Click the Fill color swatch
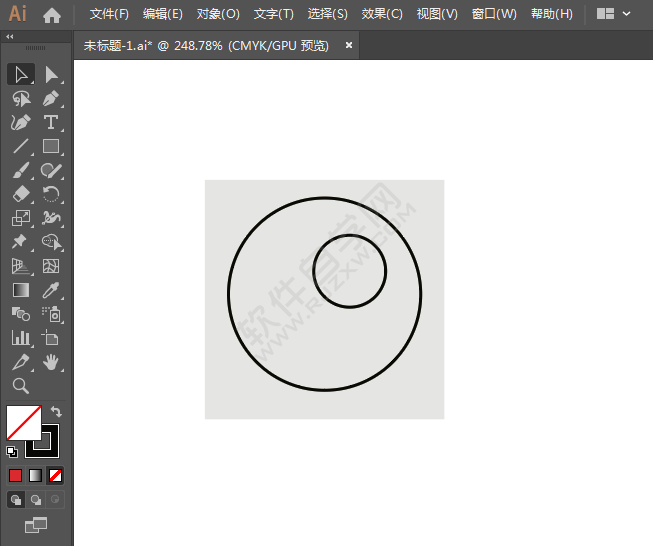 click(x=22, y=422)
